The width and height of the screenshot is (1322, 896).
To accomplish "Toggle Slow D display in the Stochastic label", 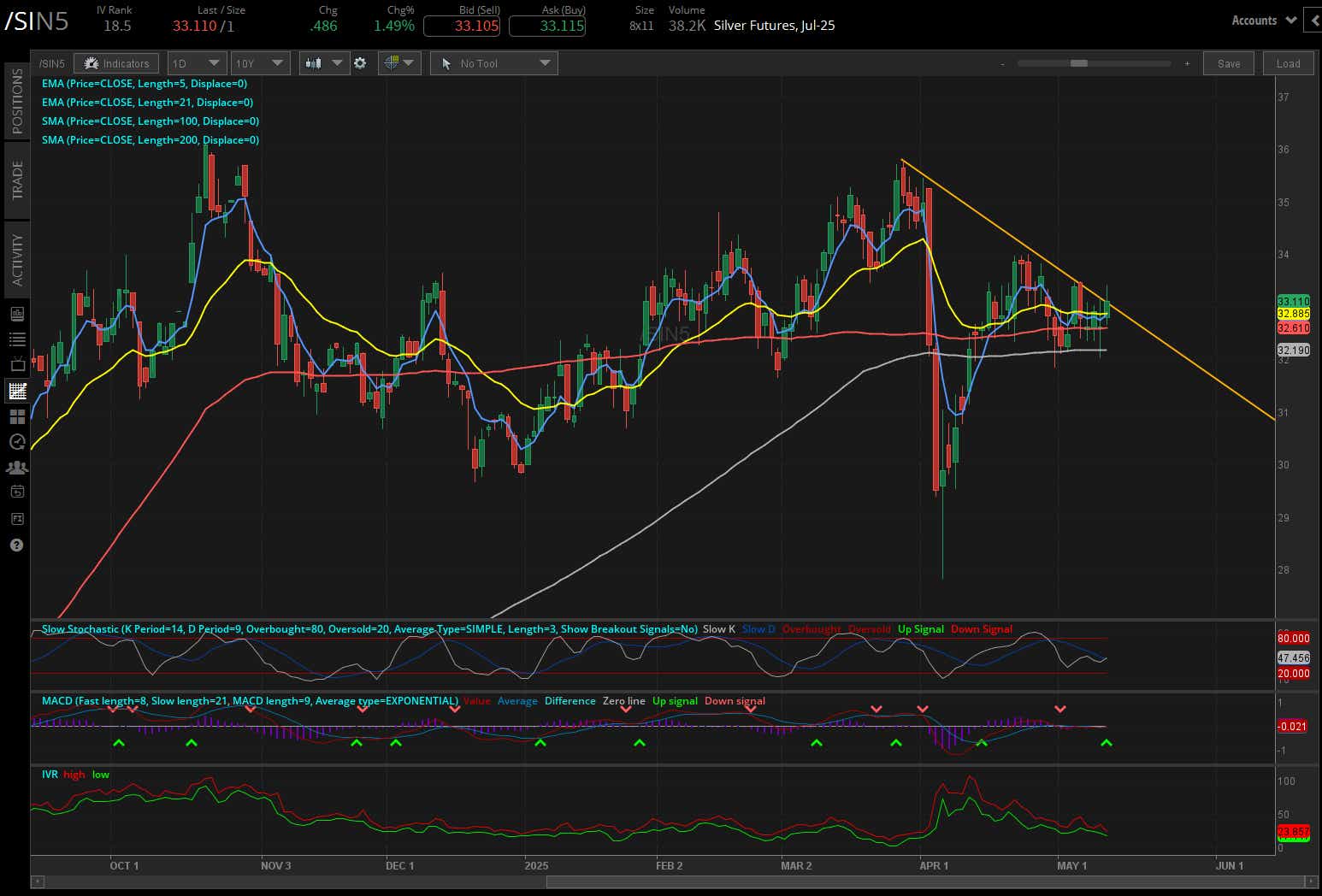I will [x=758, y=628].
